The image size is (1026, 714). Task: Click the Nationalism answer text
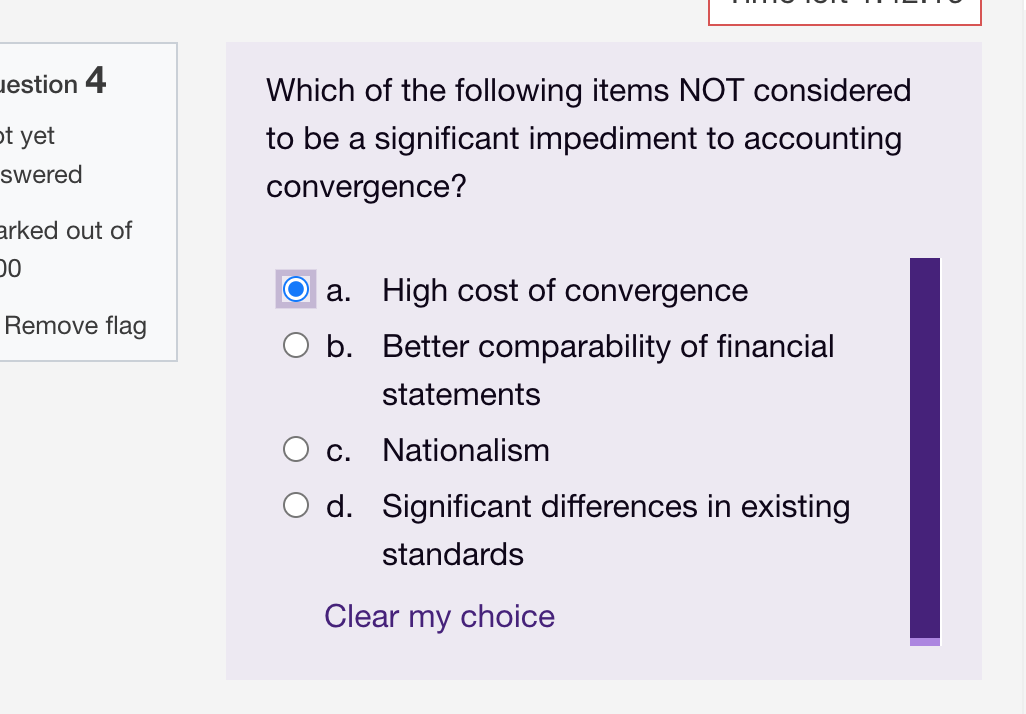point(466,450)
